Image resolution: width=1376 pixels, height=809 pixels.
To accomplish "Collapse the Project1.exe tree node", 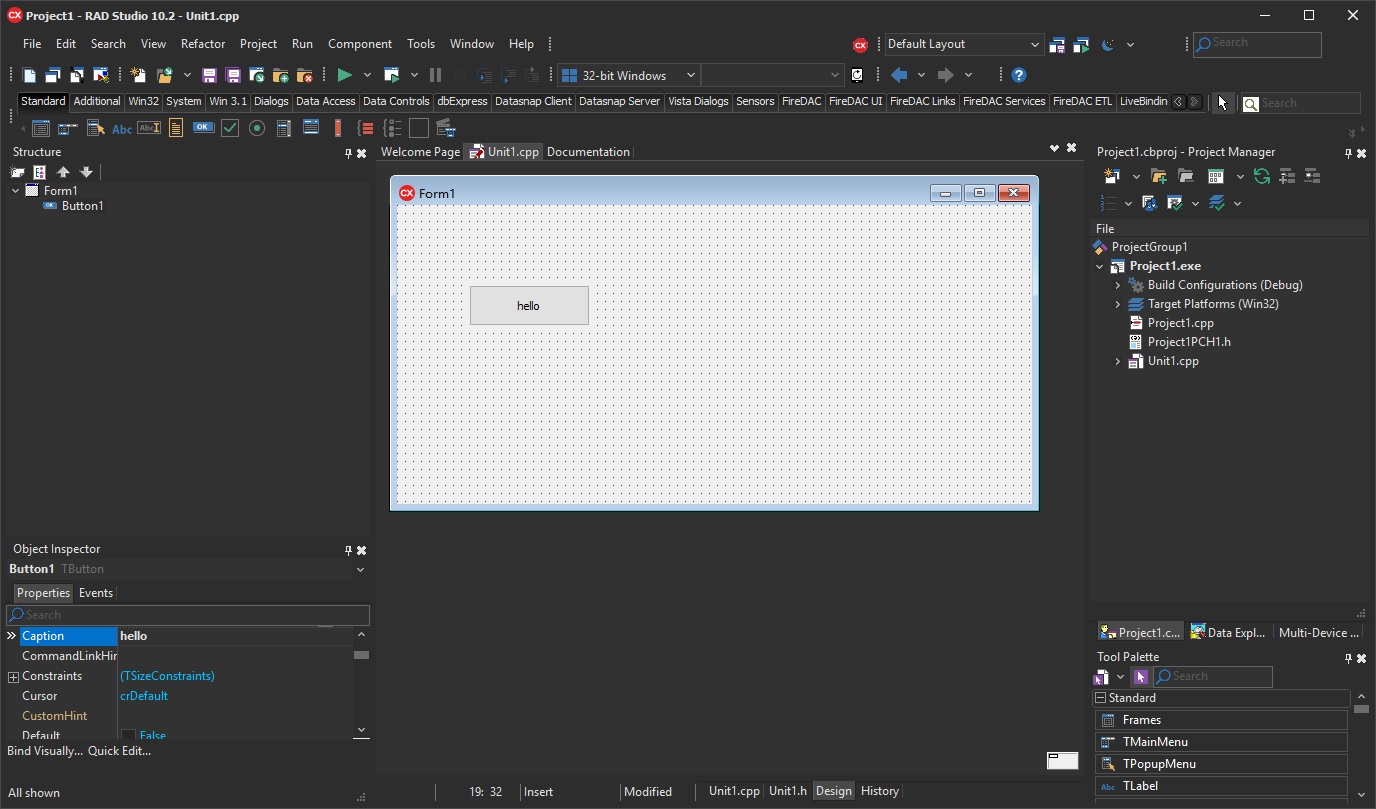I will pos(1100,266).
